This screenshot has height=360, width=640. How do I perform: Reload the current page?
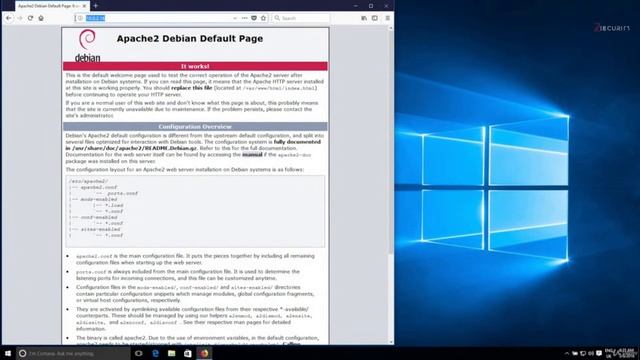(x=30, y=18)
